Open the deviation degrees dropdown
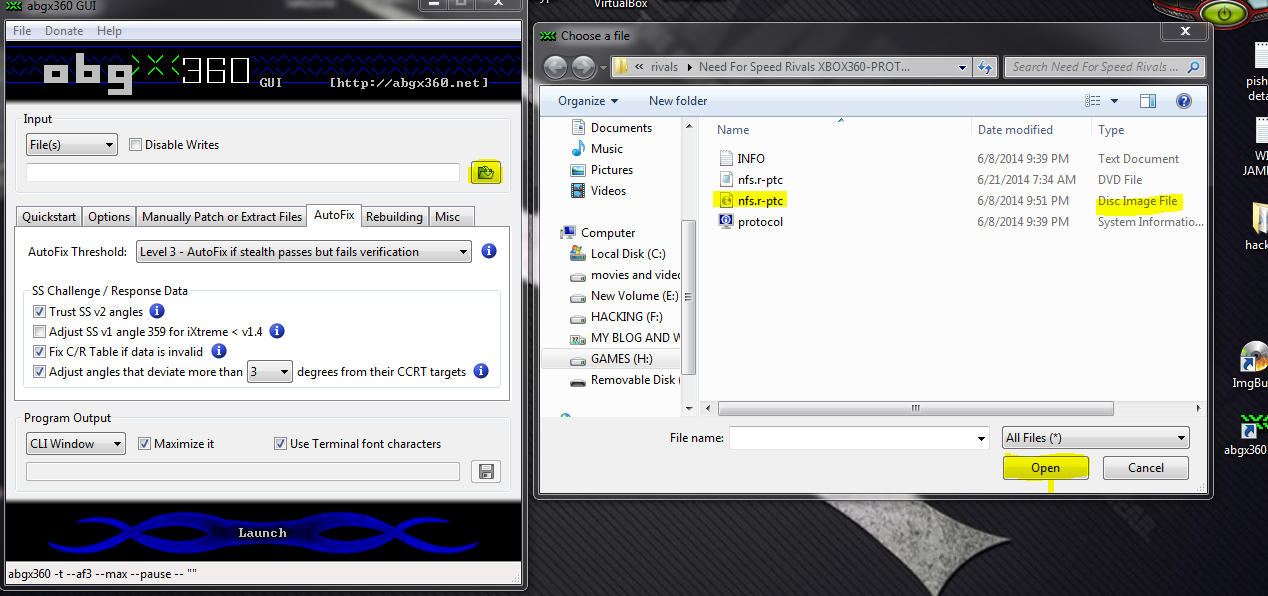 click(270, 372)
